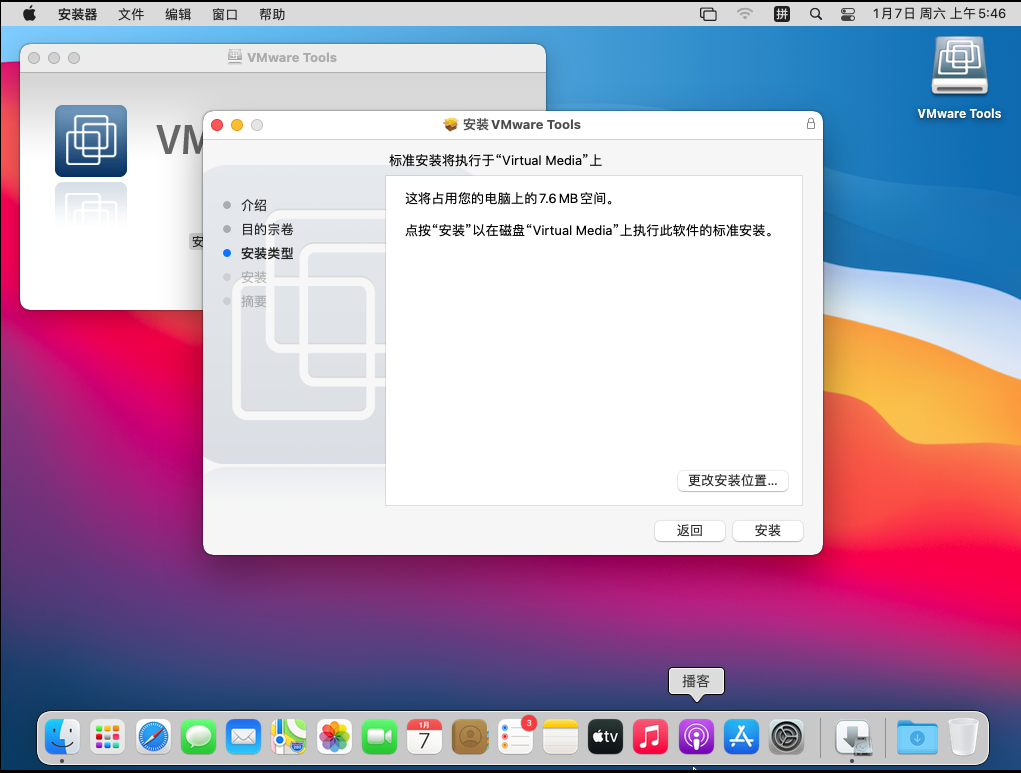This screenshot has height=773, width=1021.
Task: Open the 帮助 menu
Action: [x=272, y=14]
